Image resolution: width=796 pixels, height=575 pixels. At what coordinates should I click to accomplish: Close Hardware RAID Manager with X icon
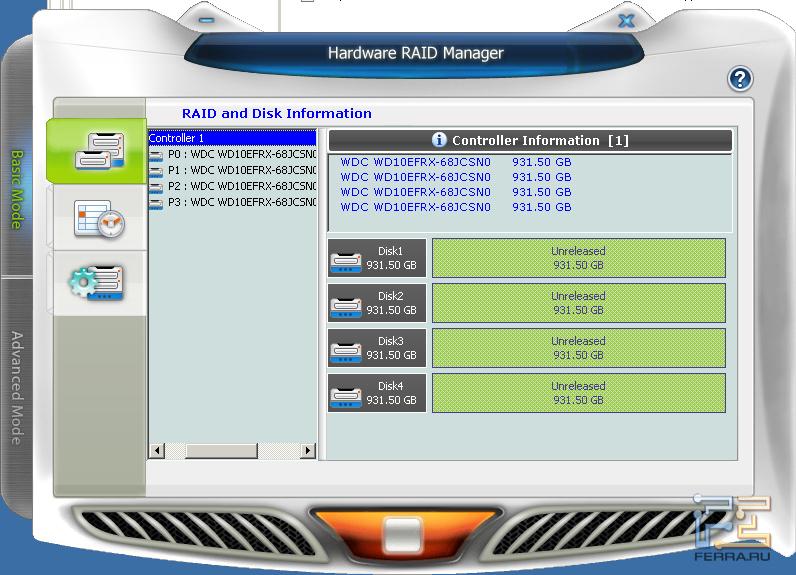tap(626, 21)
